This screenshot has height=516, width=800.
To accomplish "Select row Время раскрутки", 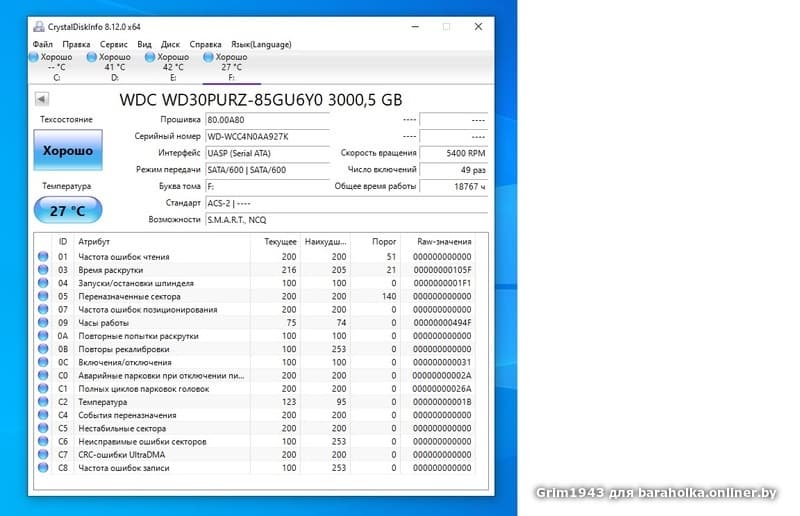I will (255, 269).
